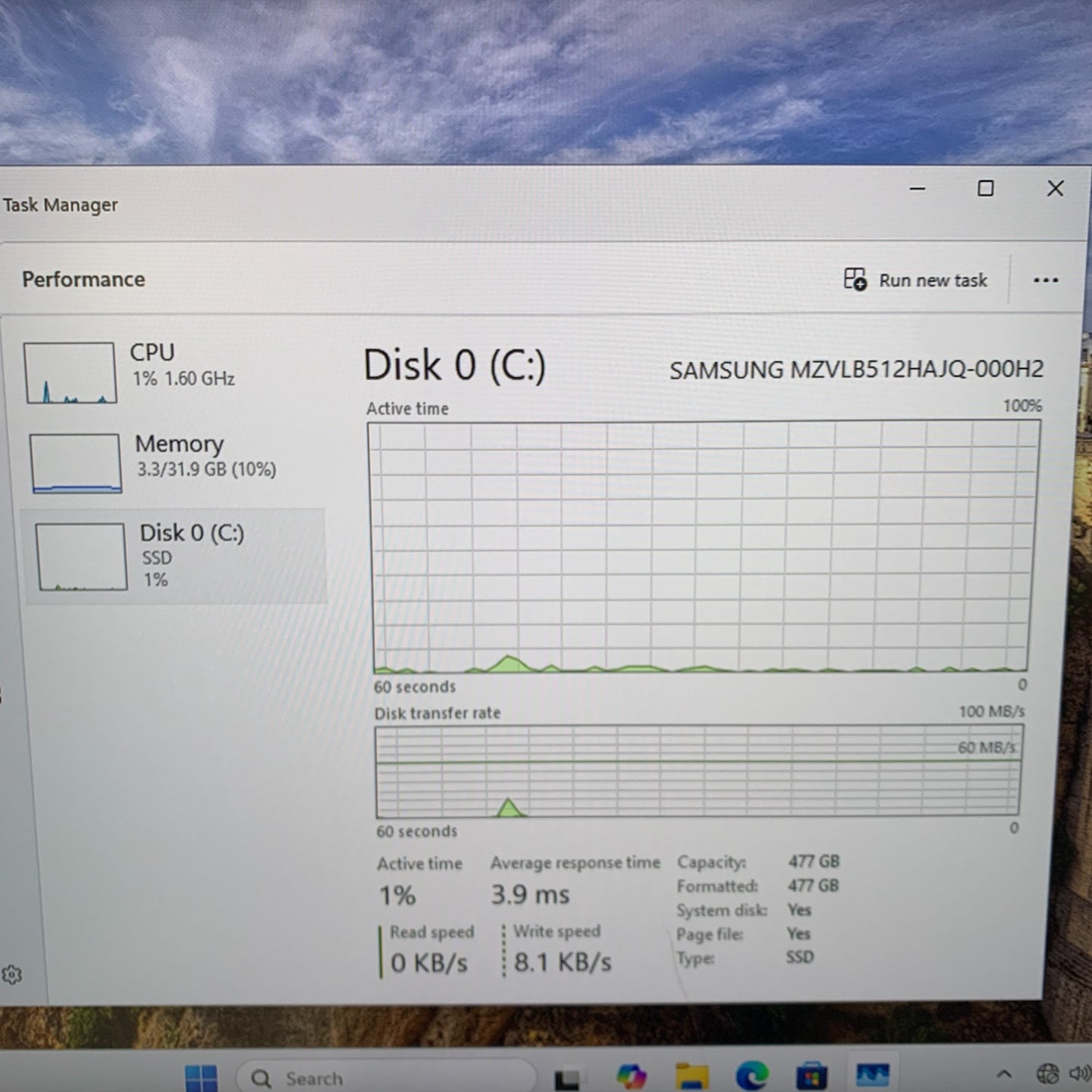Select the CPU performance graph thumbnail

pos(70,373)
